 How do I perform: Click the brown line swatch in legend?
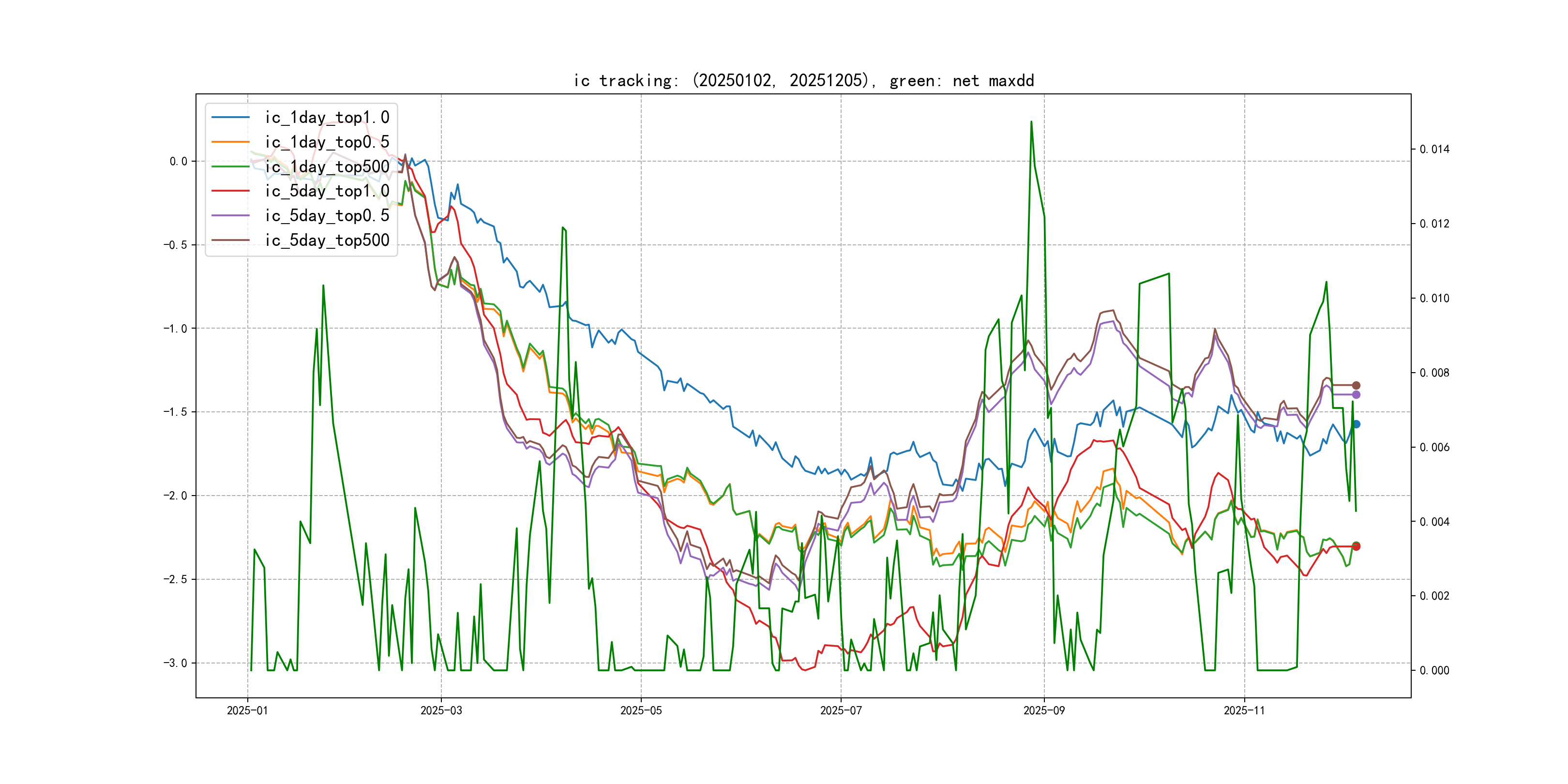[231, 241]
